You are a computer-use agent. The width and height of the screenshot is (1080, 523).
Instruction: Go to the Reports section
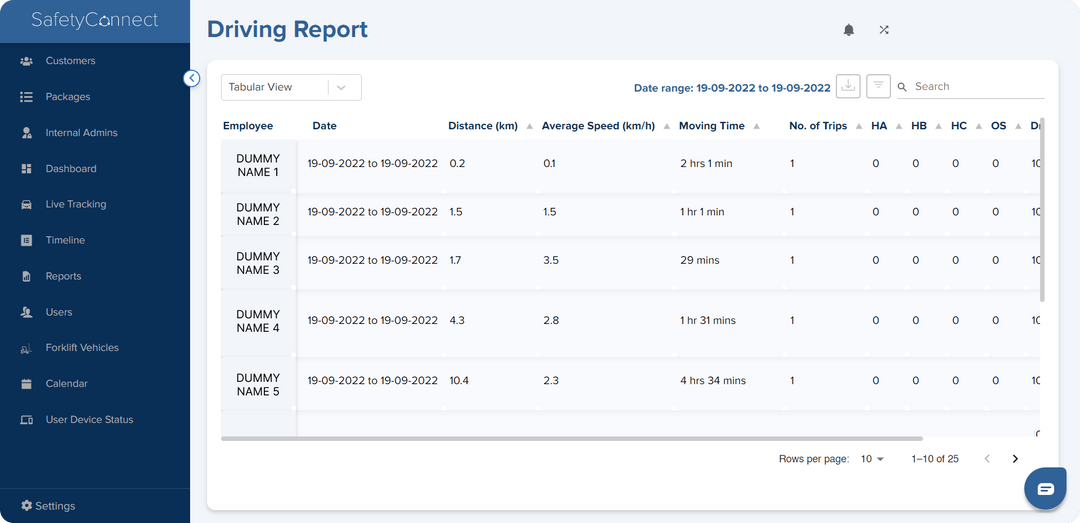point(63,276)
